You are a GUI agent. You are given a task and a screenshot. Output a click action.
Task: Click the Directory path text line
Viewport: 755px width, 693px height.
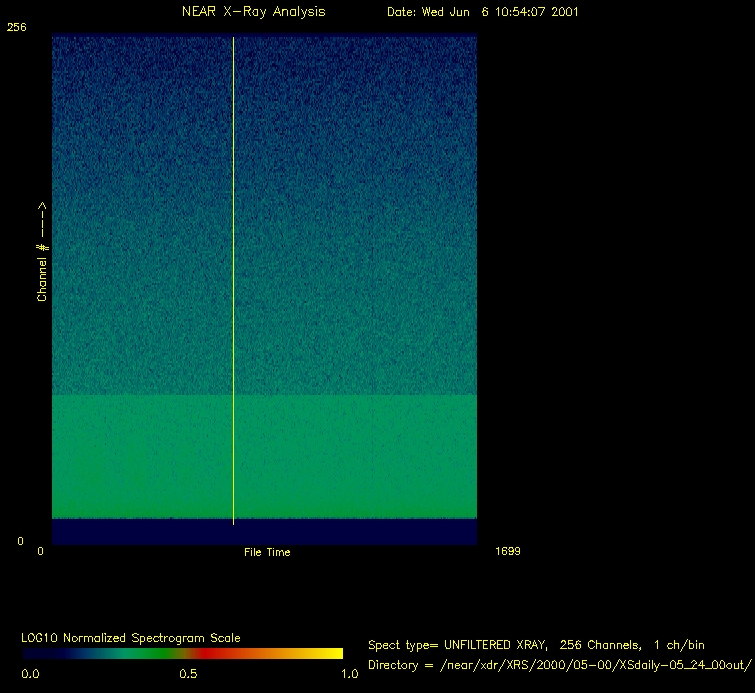pyautogui.click(x=559, y=665)
